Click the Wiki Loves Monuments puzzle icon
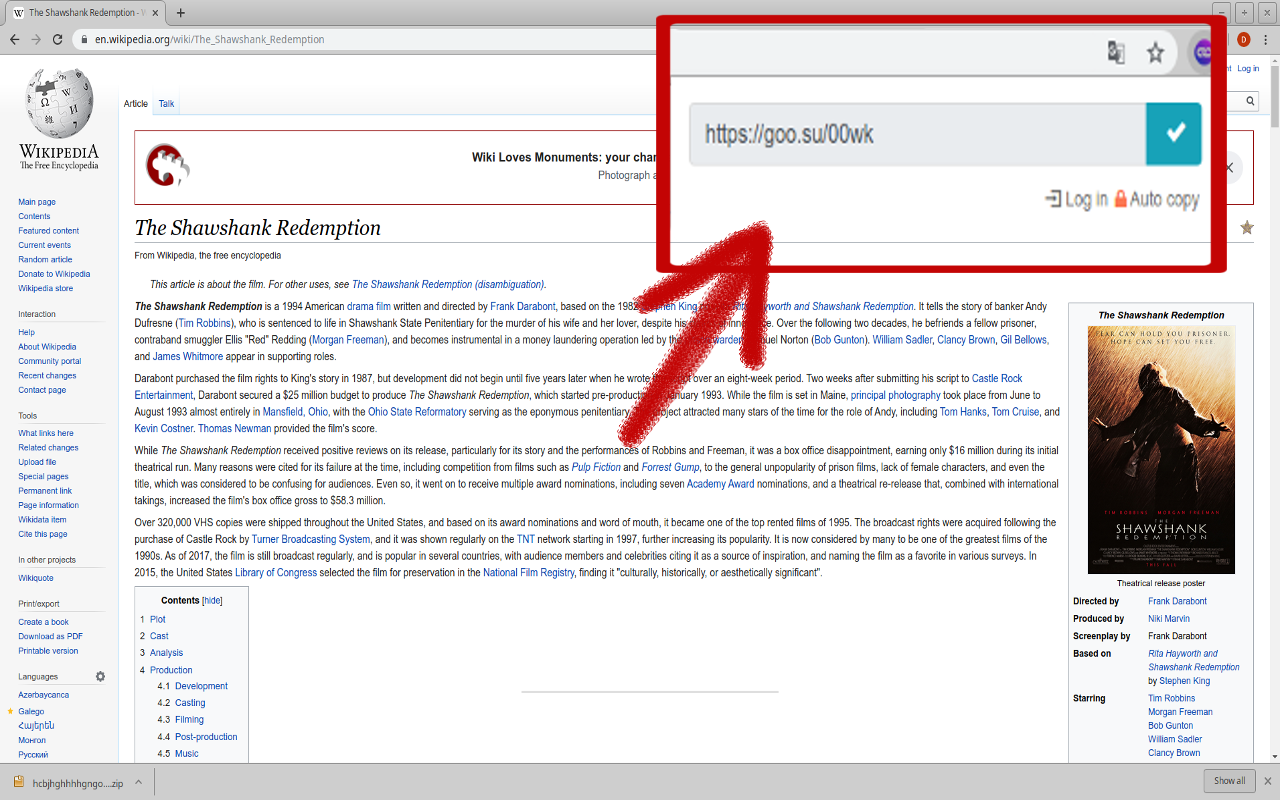Screen dimensions: 1280x800 point(168,166)
